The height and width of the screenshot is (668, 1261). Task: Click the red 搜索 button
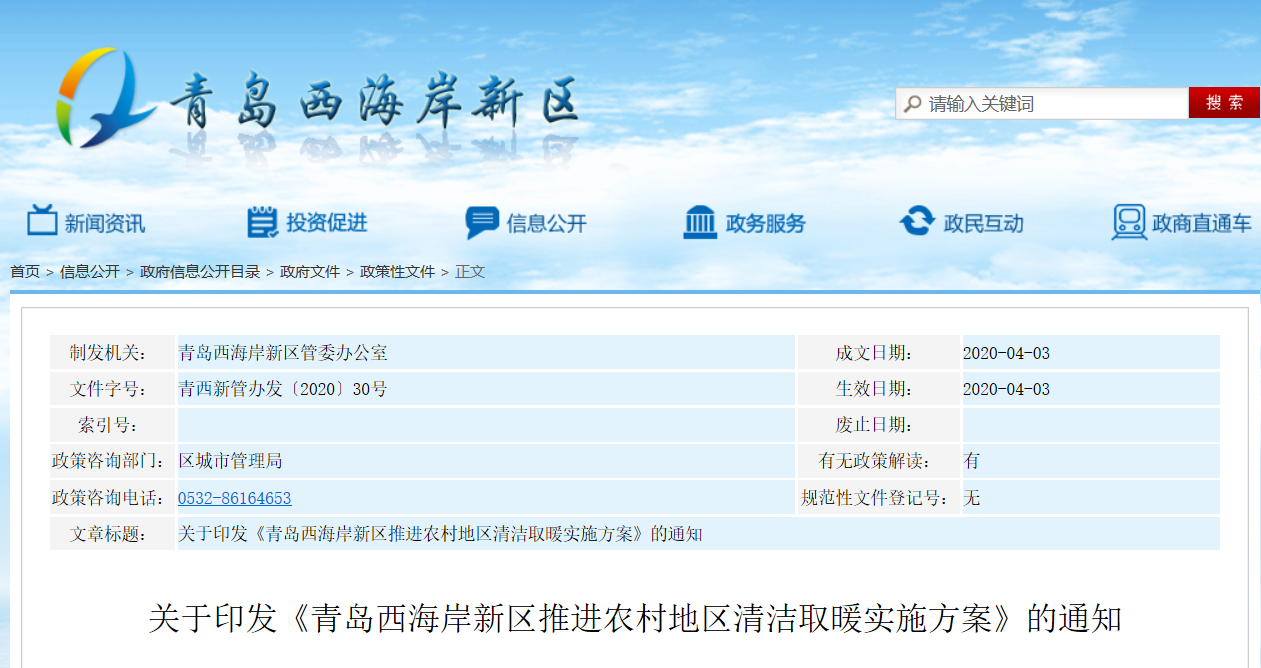(x=1224, y=103)
